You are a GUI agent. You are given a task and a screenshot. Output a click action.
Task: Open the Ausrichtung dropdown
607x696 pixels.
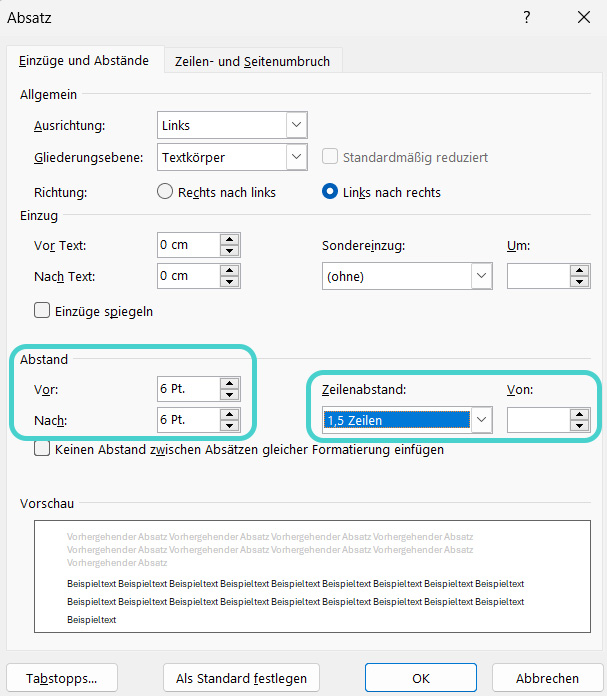coord(297,125)
